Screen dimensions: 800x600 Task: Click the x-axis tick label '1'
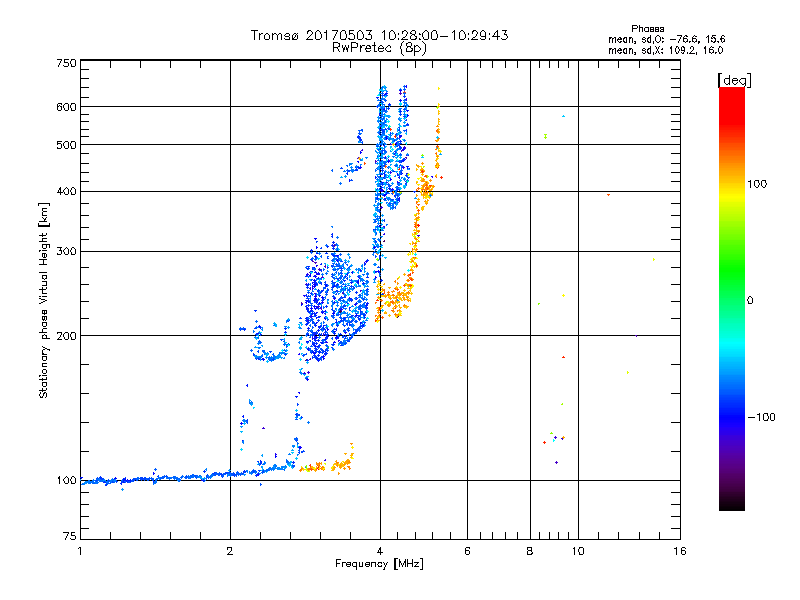80,551
